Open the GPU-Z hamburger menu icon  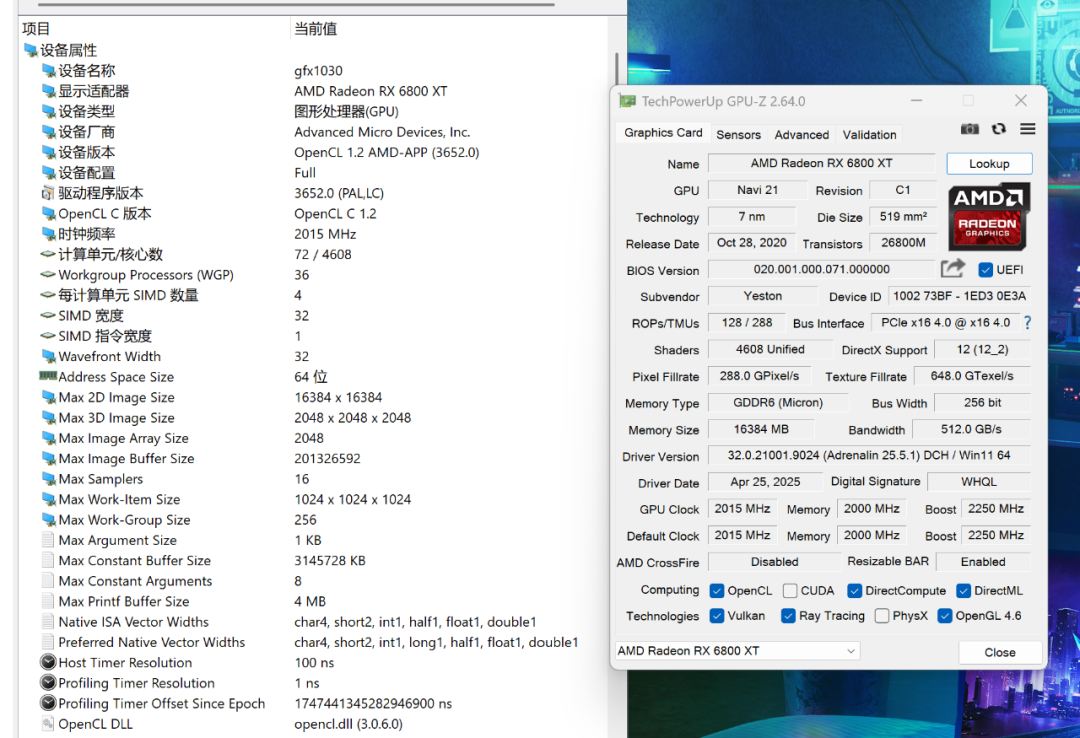click(1028, 129)
